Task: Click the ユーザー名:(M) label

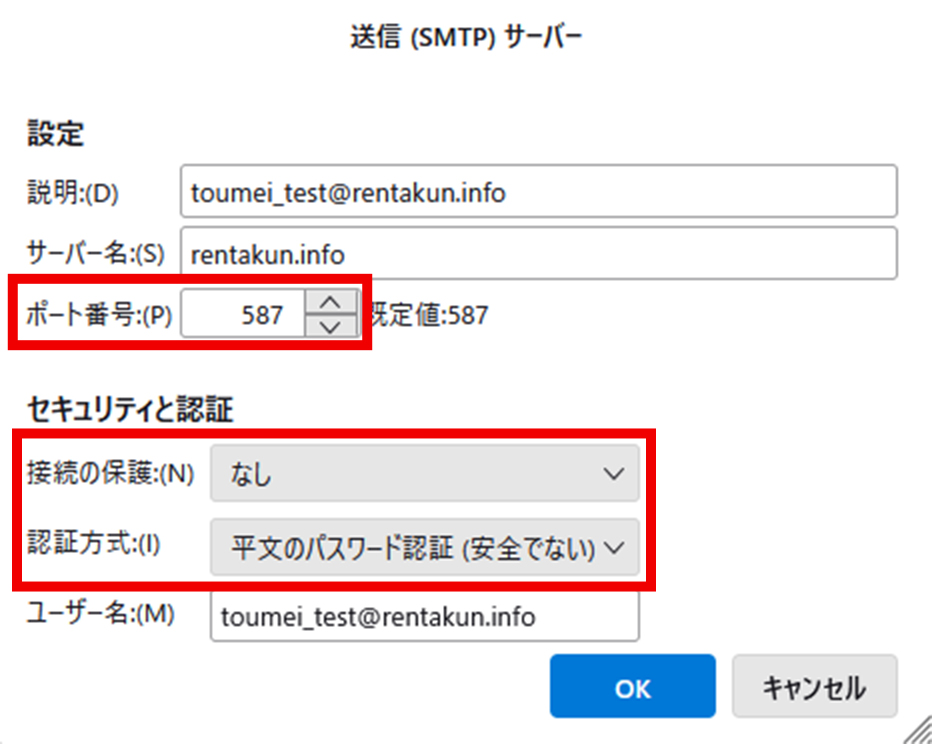Action: [100, 615]
